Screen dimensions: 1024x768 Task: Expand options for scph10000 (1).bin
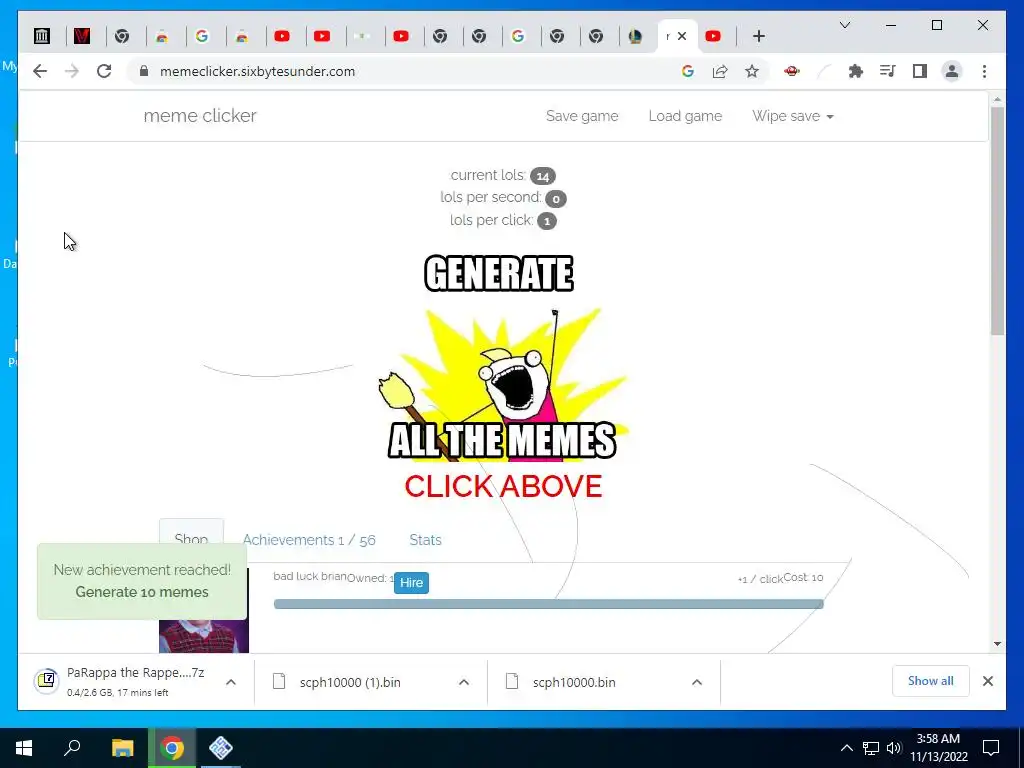[x=464, y=682]
